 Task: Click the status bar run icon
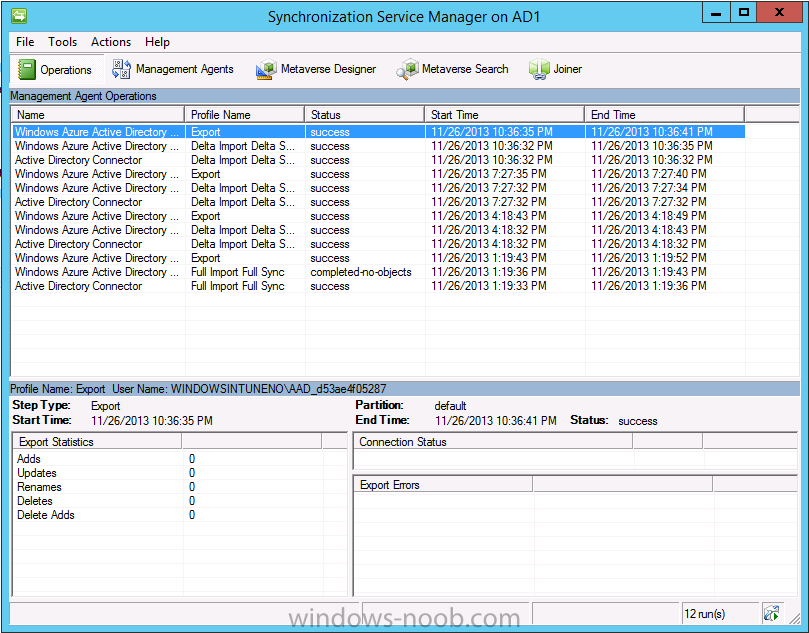click(x=771, y=613)
